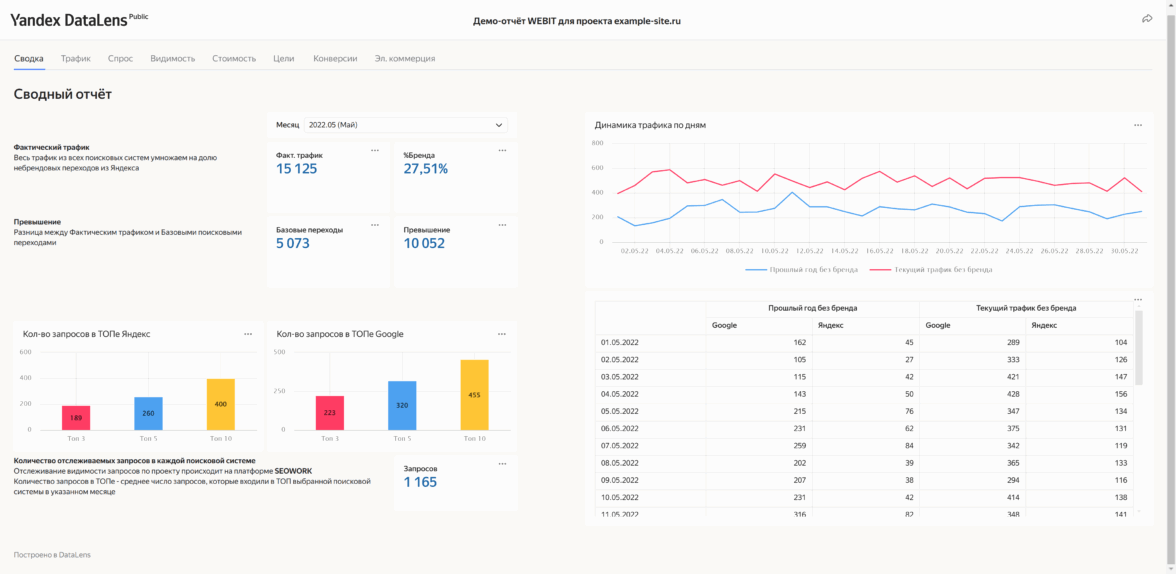The width and height of the screenshot is (1176, 574).
Task: Click the share arrow icon in header
Action: click(1147, 19)
